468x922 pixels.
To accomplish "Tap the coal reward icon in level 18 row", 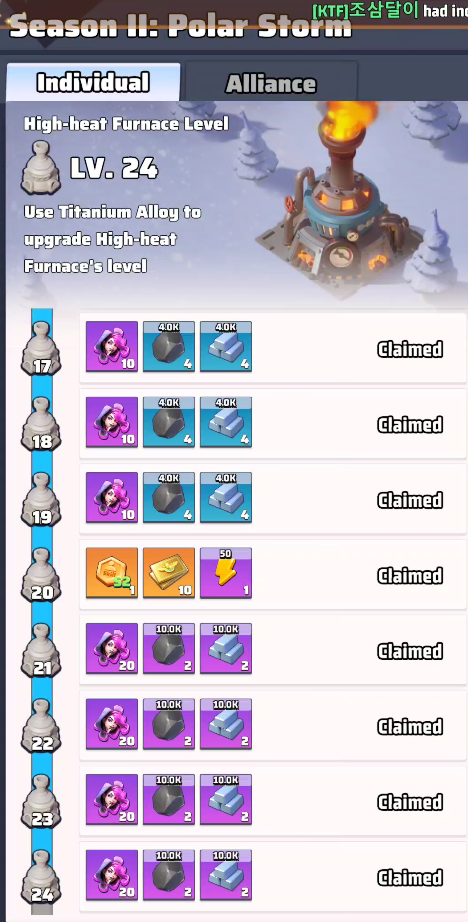I will pyautogui.click(x=169, y=422).
